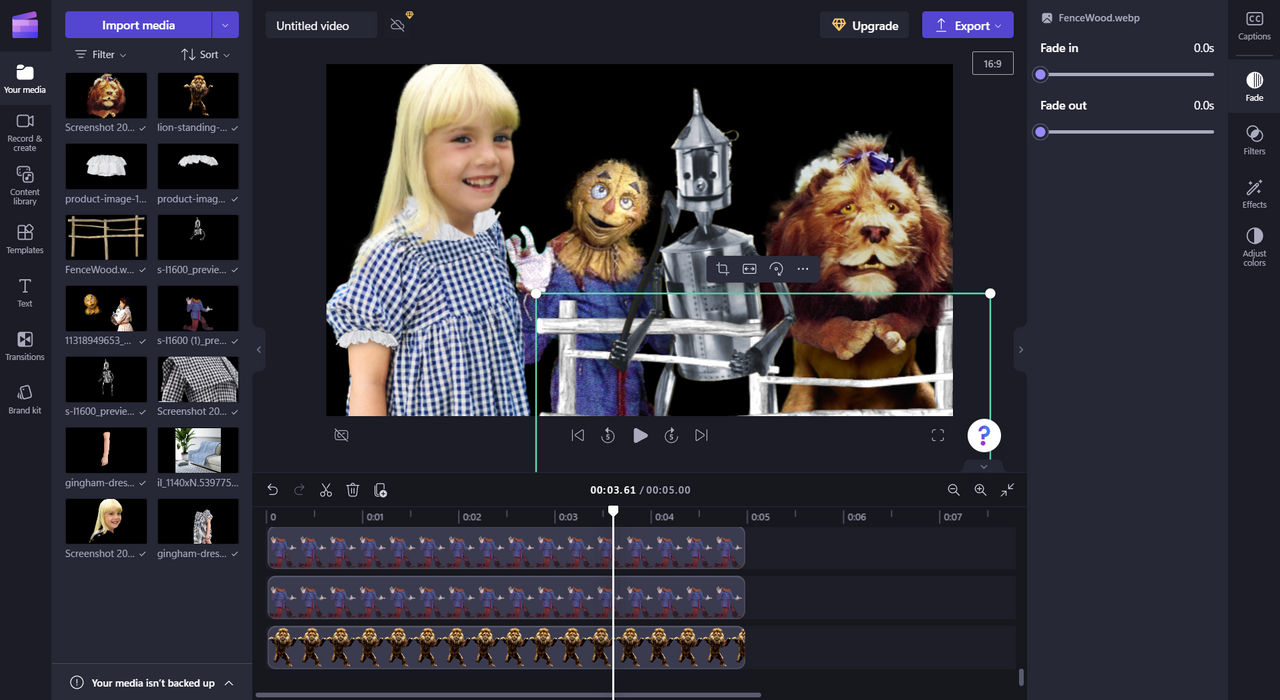Viewport: 1280px width, 700px height.
Task: Switch to the Text tab
Action: [x=25, y=292]
